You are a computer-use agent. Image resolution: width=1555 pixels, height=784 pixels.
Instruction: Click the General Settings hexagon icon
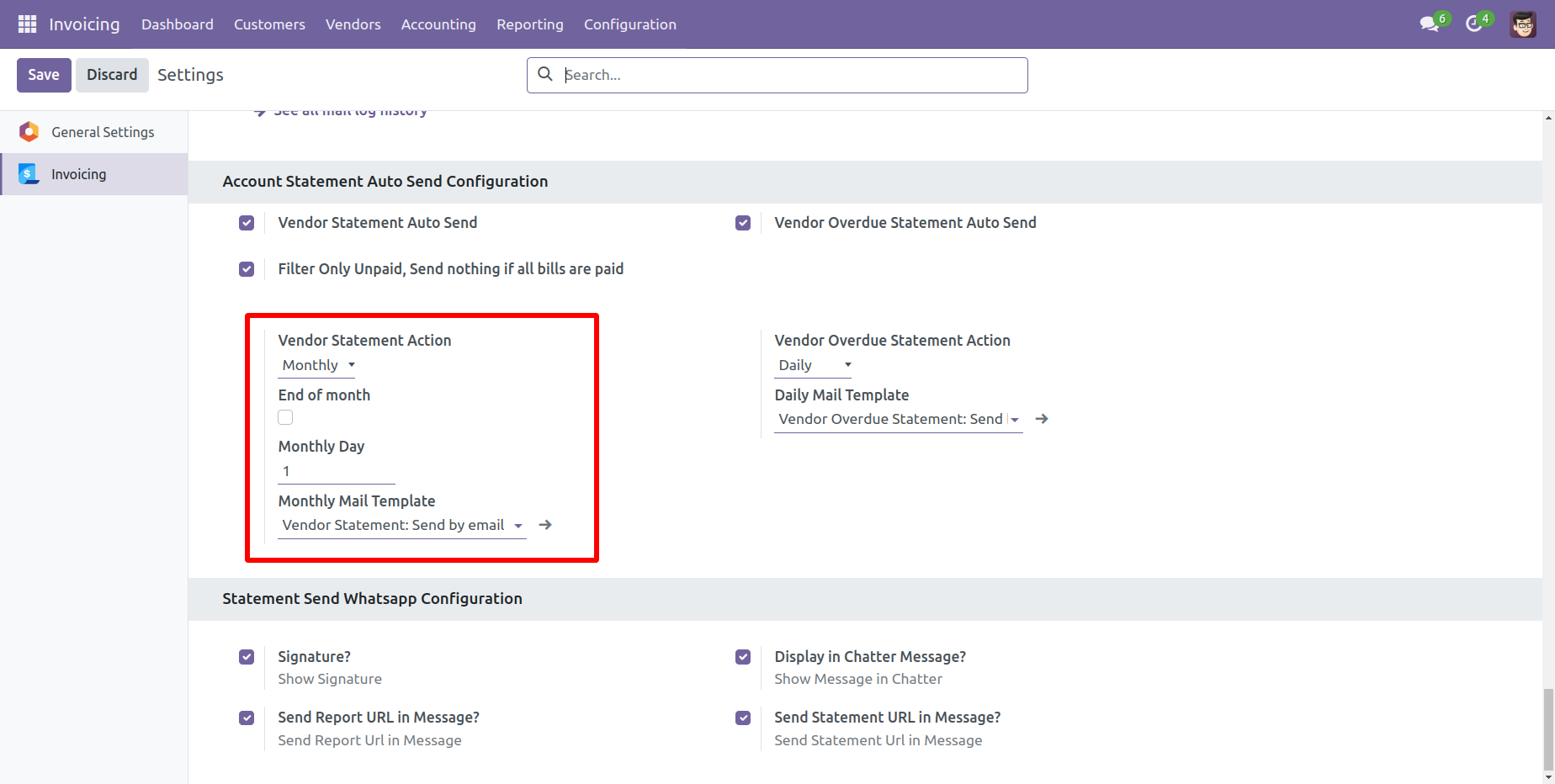29,132
